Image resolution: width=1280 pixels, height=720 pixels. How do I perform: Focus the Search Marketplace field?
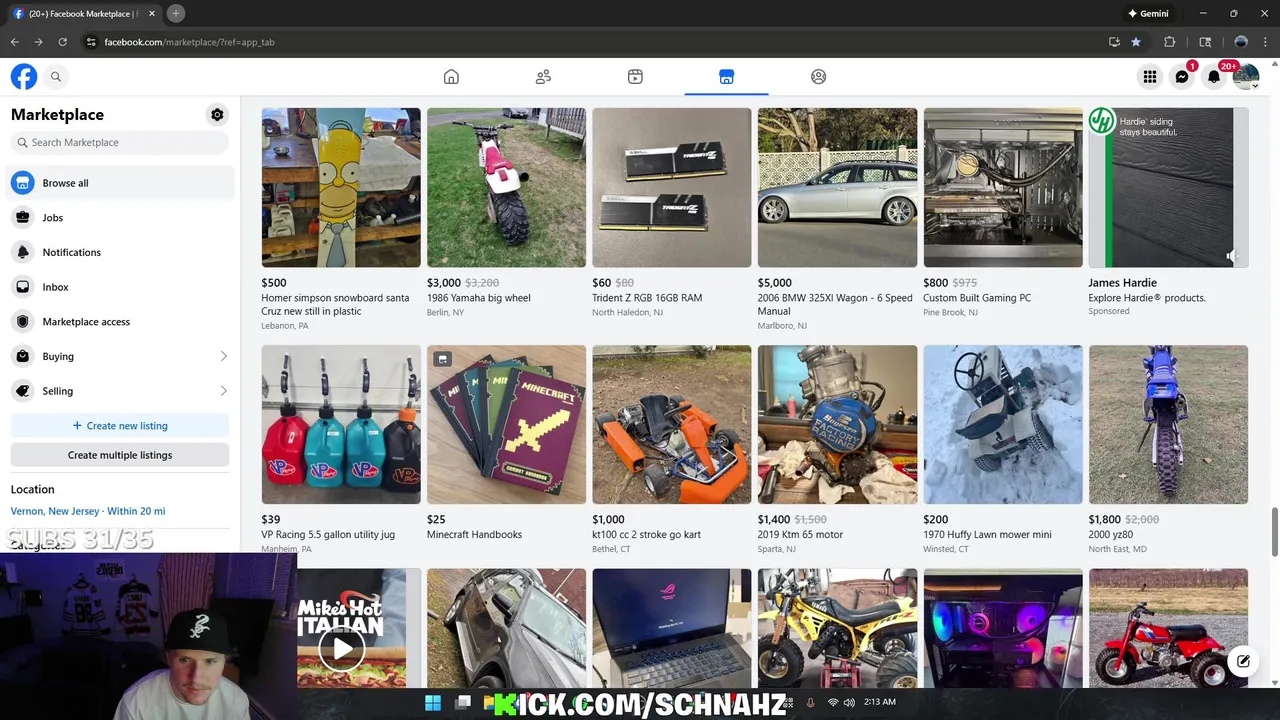[x=120, y=142]
